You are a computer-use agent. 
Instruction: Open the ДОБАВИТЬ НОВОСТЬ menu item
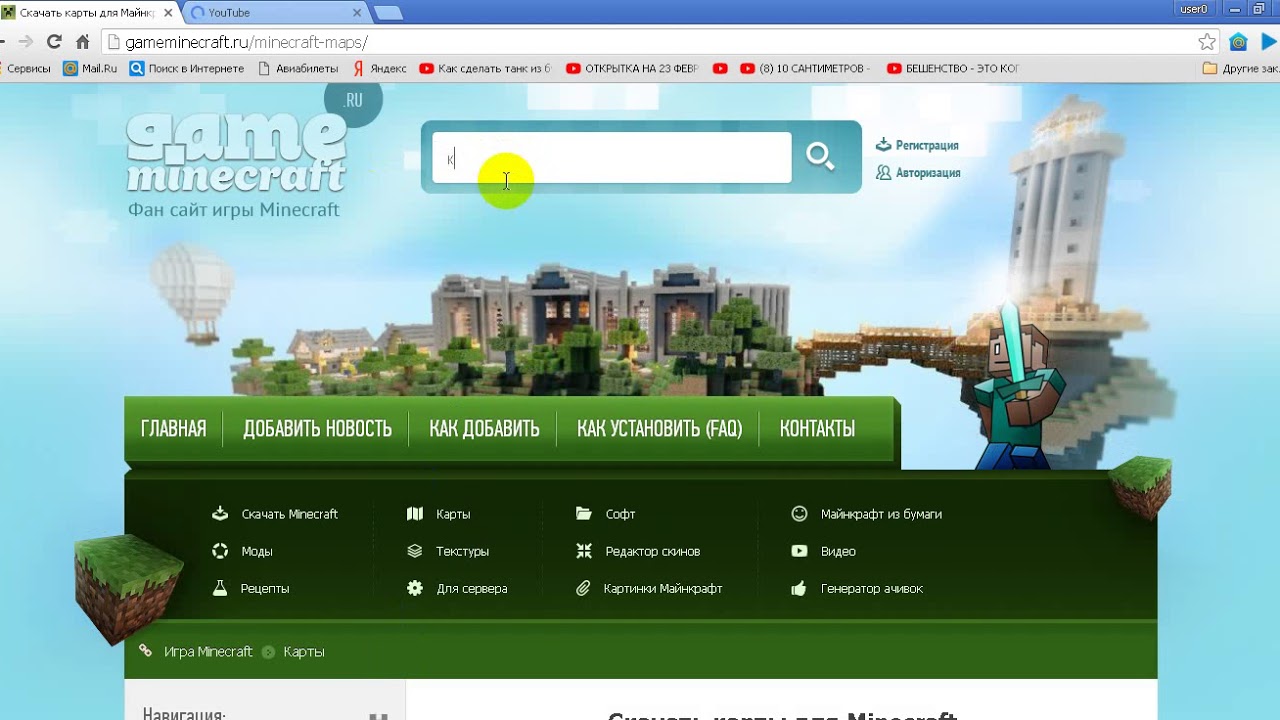pos(317,429)
